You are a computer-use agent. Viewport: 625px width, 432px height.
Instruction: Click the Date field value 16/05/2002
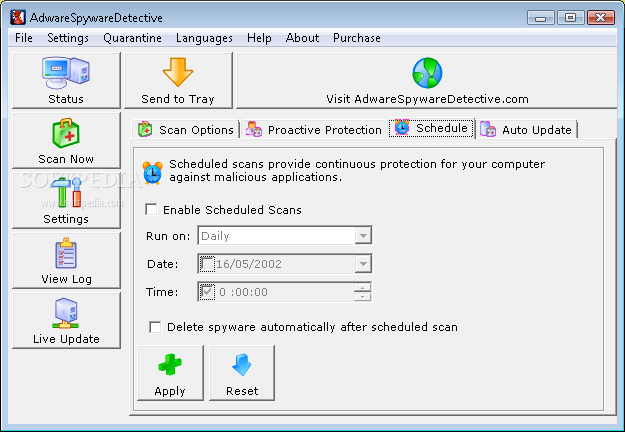click(x=249, y=264)
